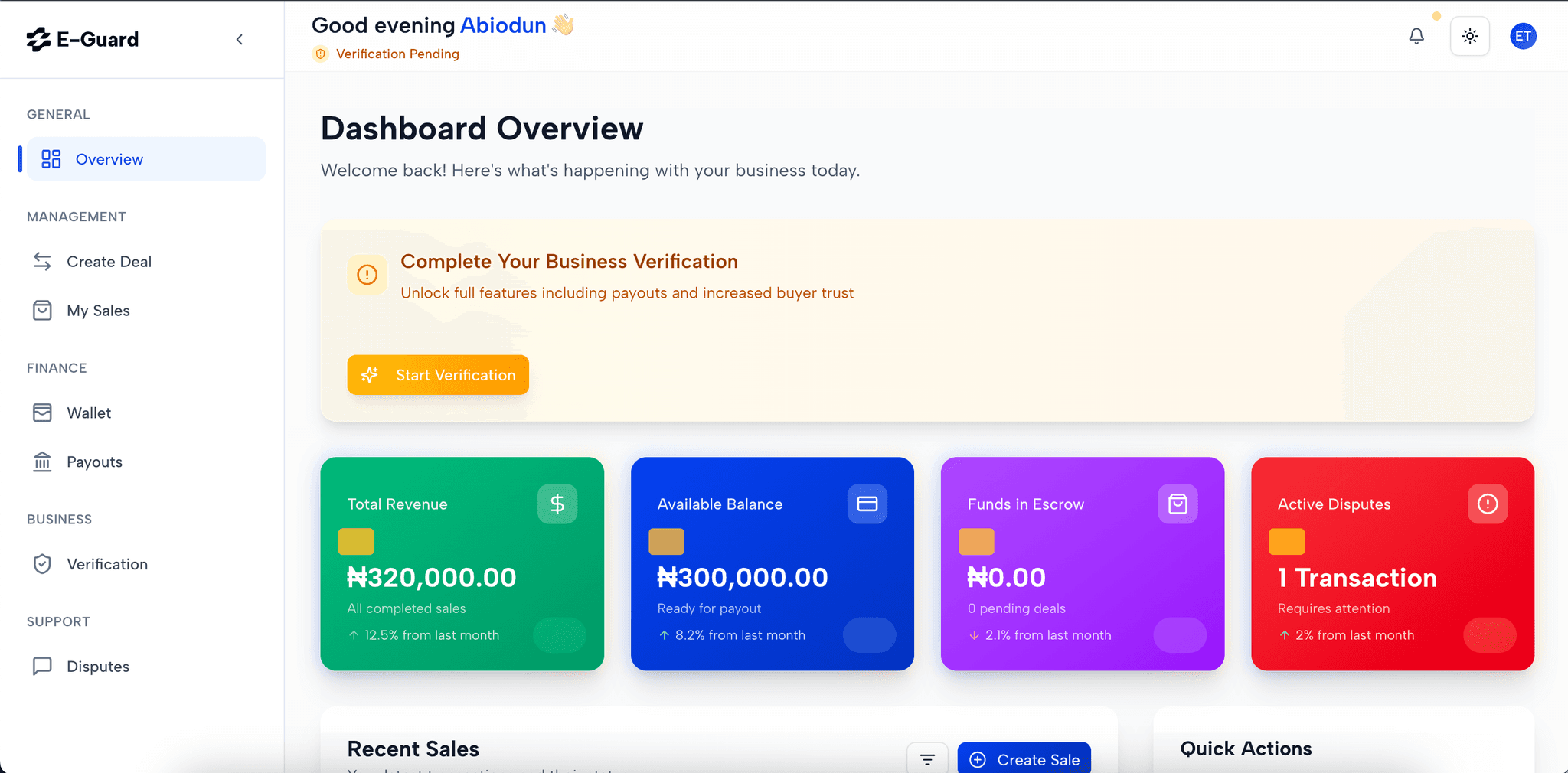Collapse the sidebar with the chevron
The image size is (1568, 773).
coord(240,40)
